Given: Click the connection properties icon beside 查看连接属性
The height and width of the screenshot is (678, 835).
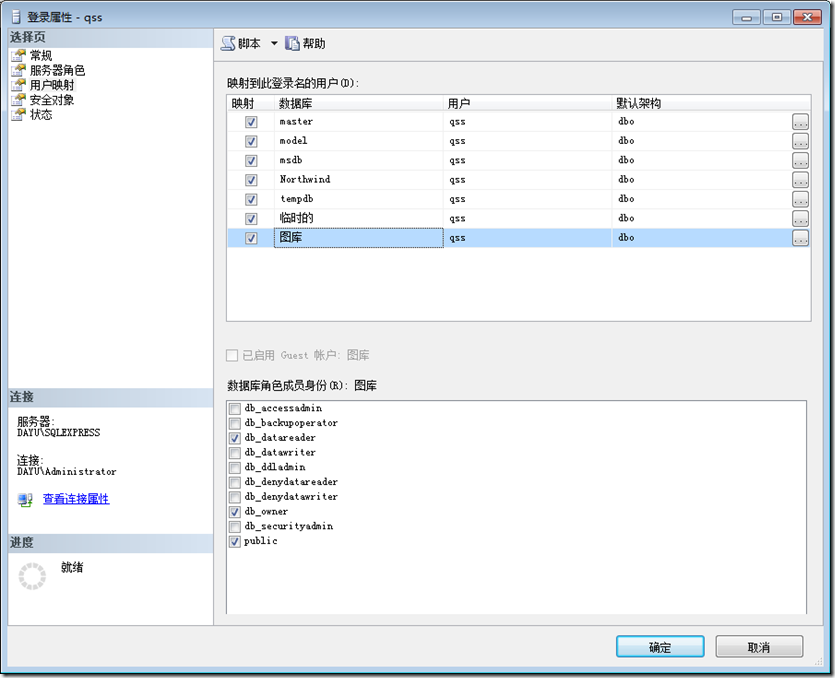Looking at the screenshot, I should [25, 499].
